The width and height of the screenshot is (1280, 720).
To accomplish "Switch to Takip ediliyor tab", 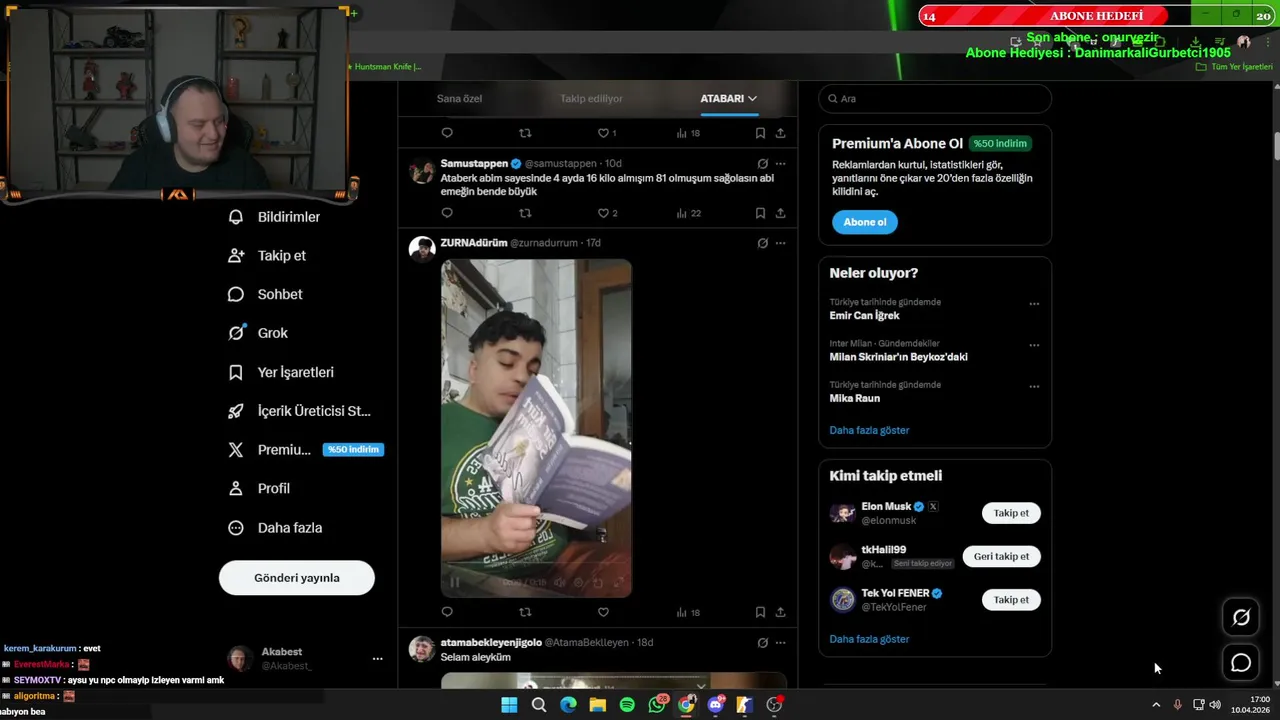I will pyautogui.click(x=591, y=99).
